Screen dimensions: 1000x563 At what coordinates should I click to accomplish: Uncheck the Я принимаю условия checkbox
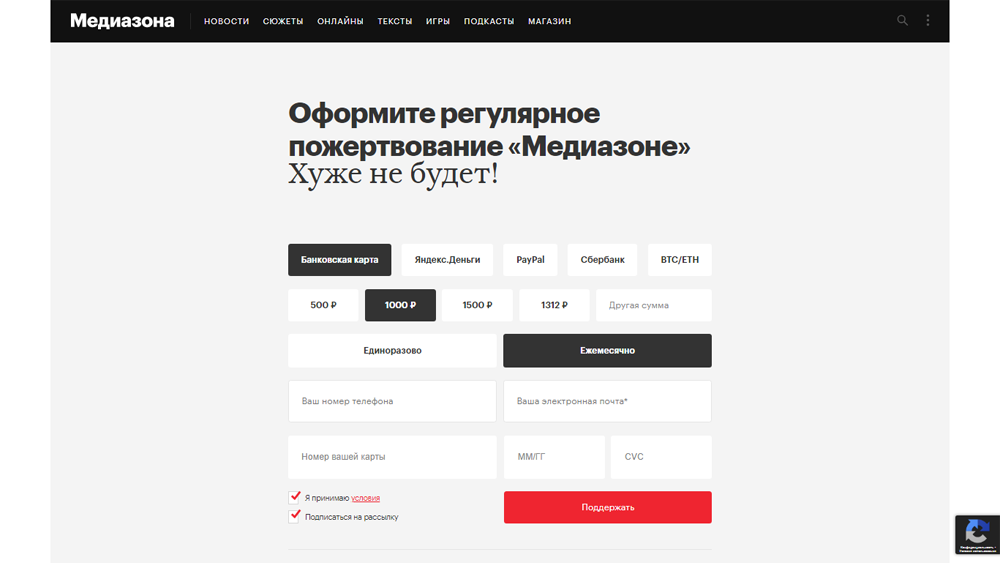click(x=294, y=497)
